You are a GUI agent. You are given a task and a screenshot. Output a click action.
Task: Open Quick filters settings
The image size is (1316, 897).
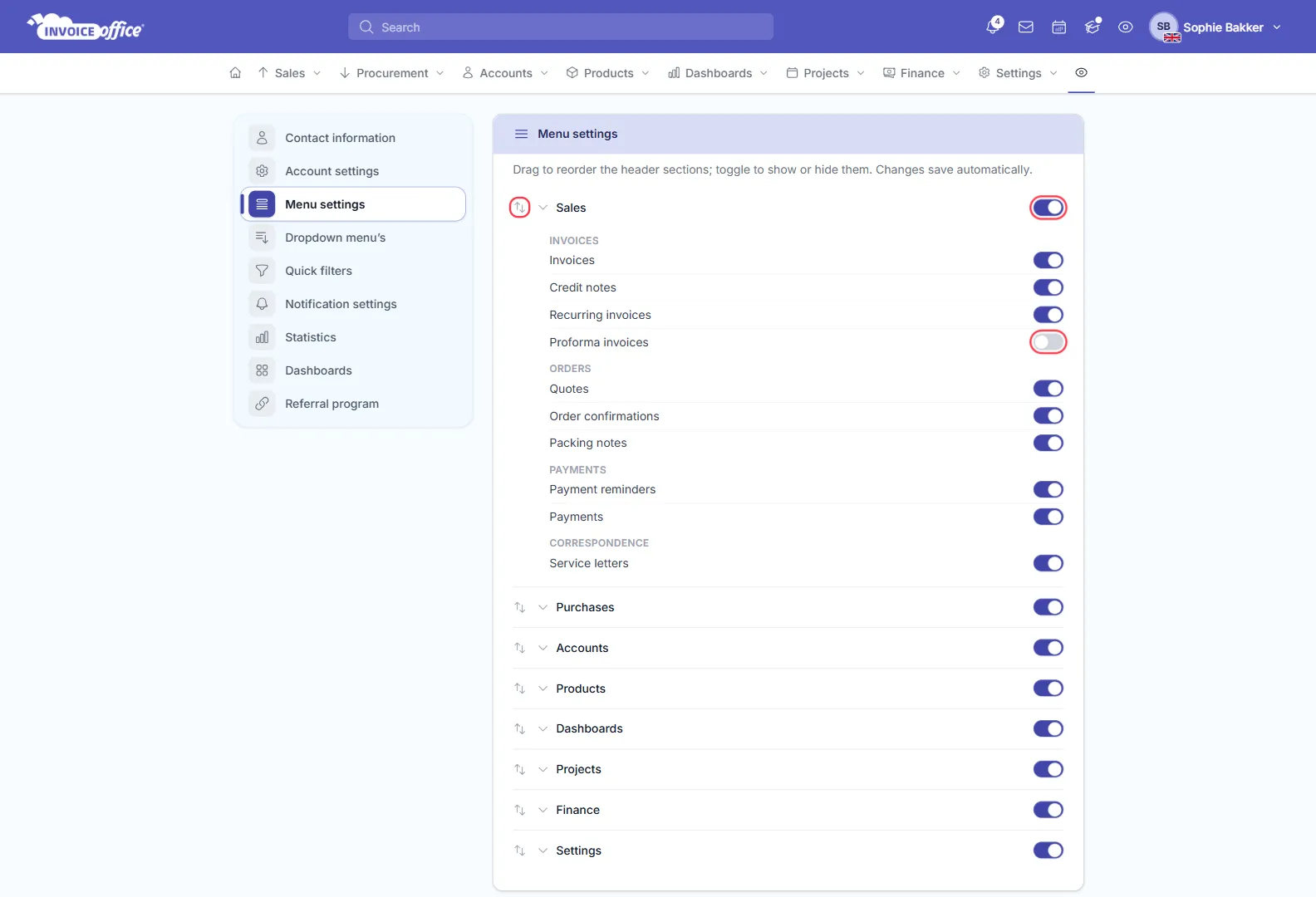(x=353, y=271)
